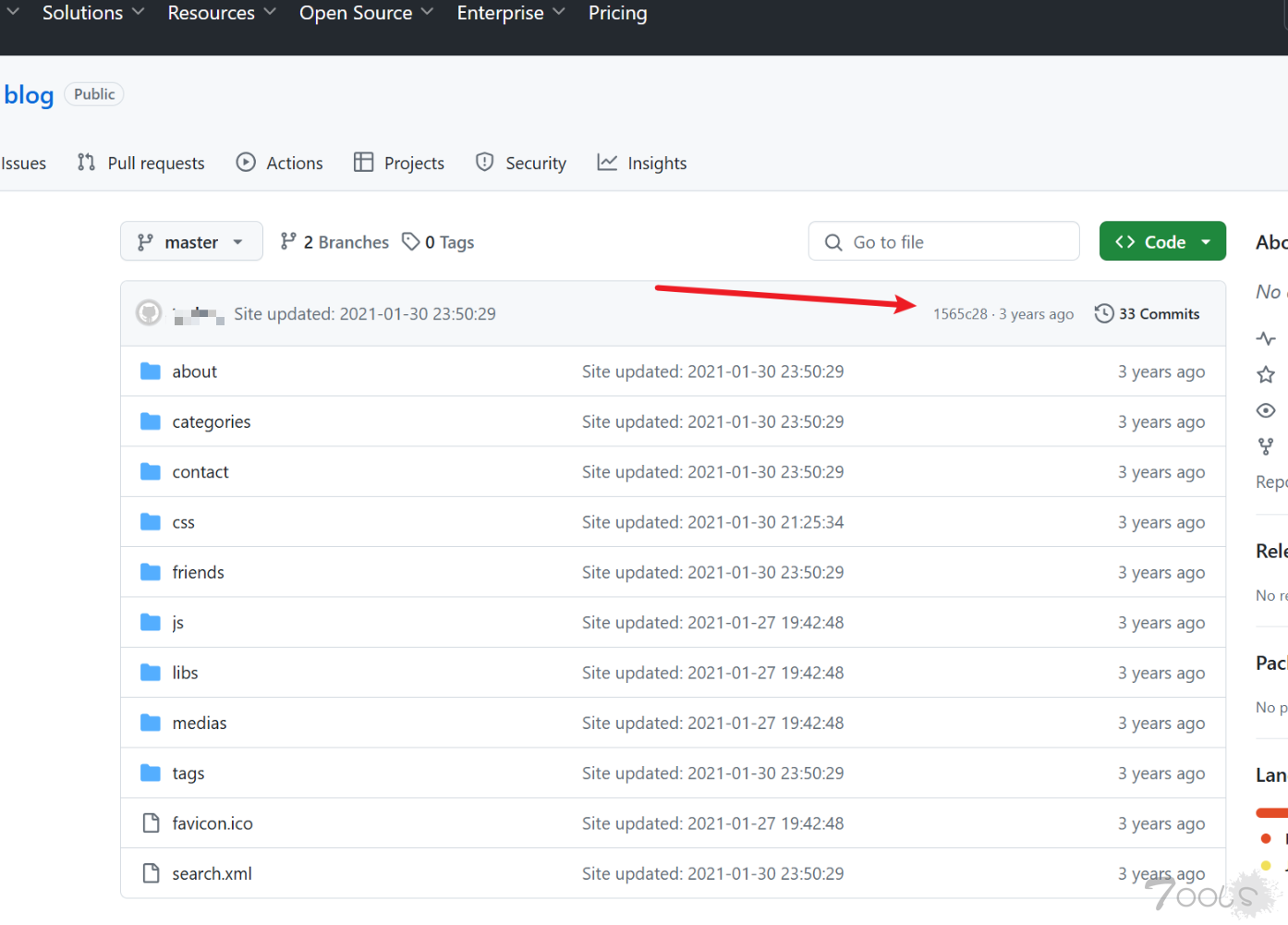Image resolution: width=1288 pixels, height=925 pixels.
Task: Click the categories folder icon
Action: pos(151,421)
